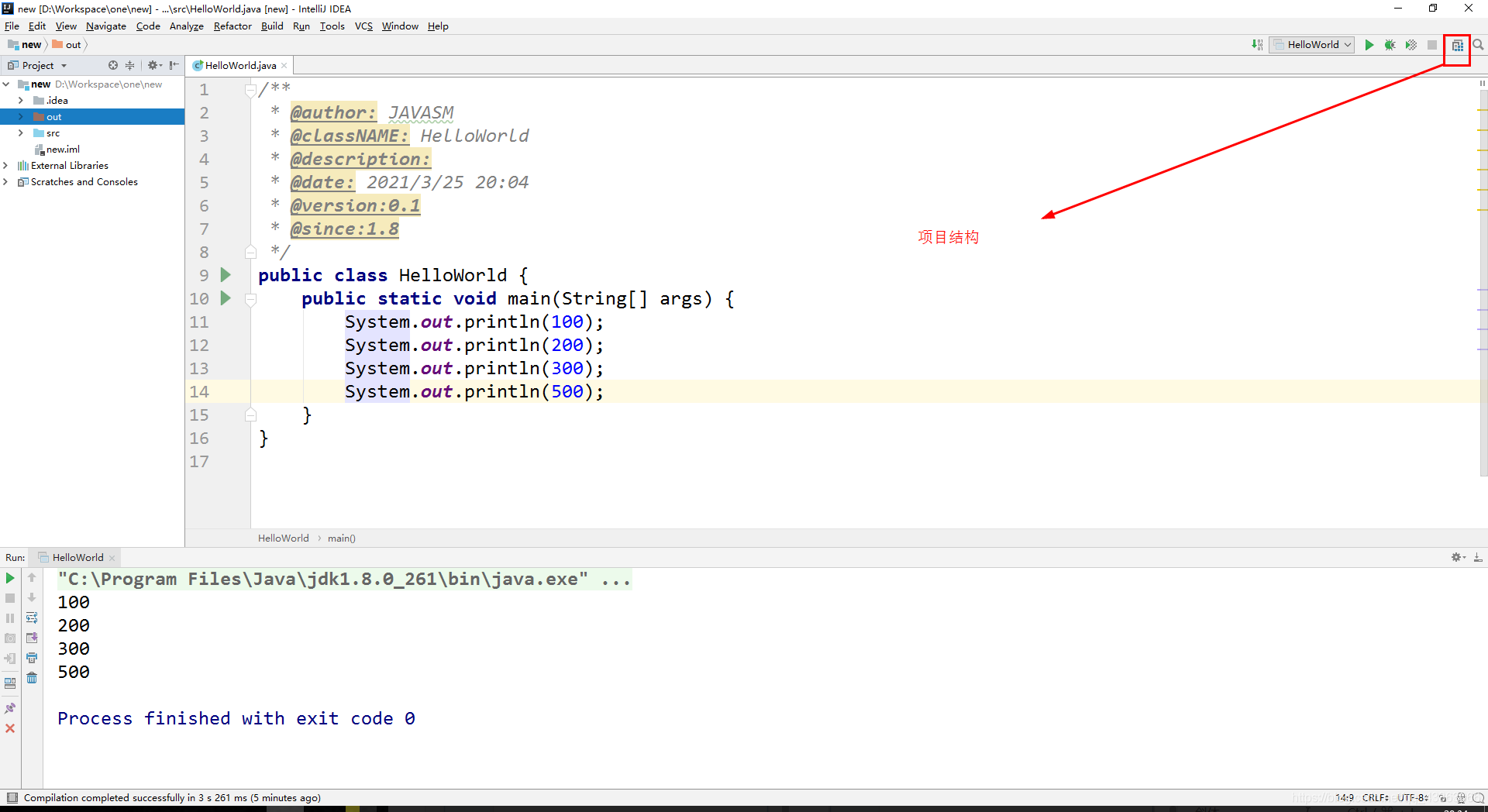Click the Up the Stack Trace arrow

click(x=32, y=577)
